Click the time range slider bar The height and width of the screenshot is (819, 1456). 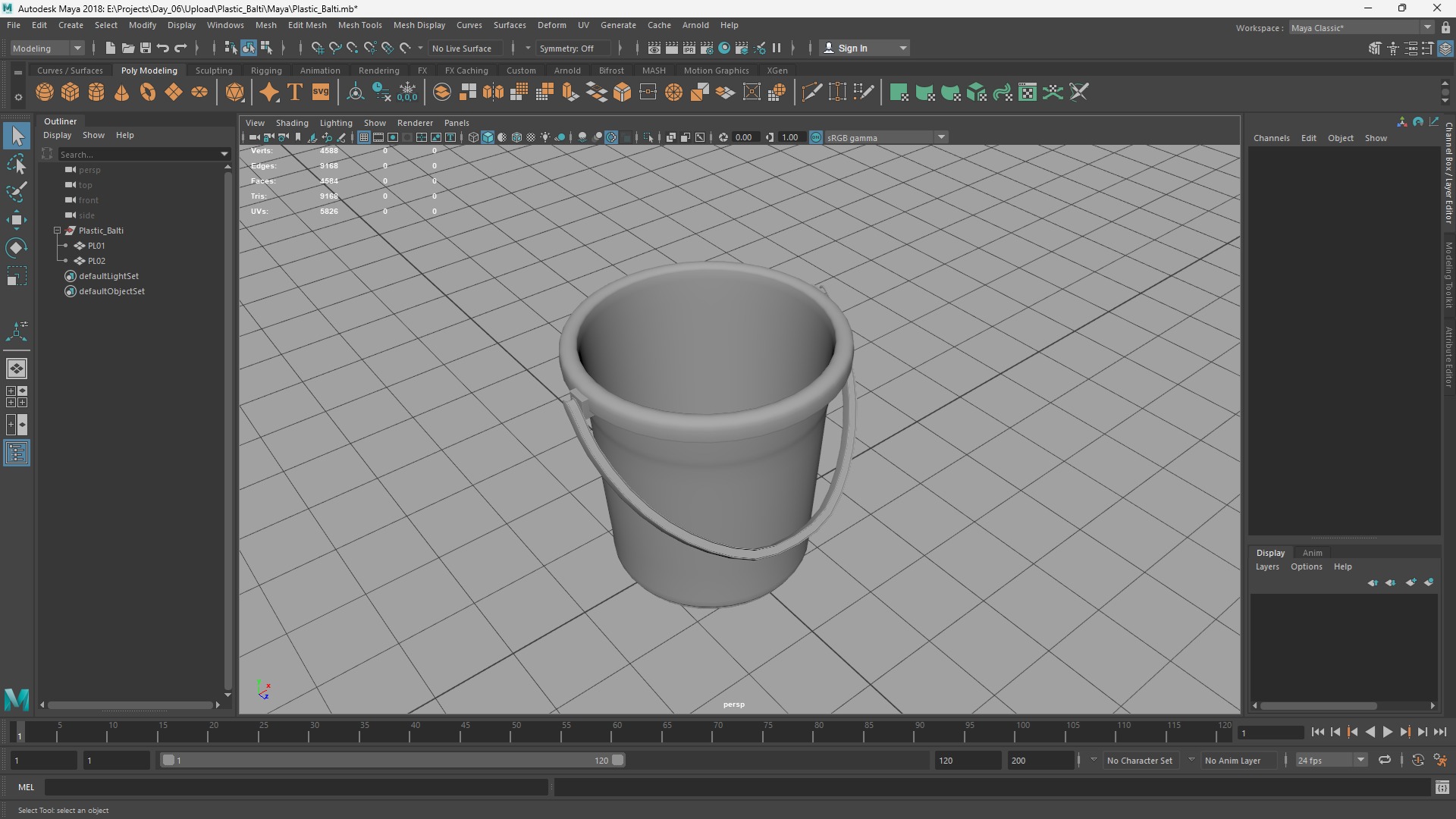[x=393, y=760]
